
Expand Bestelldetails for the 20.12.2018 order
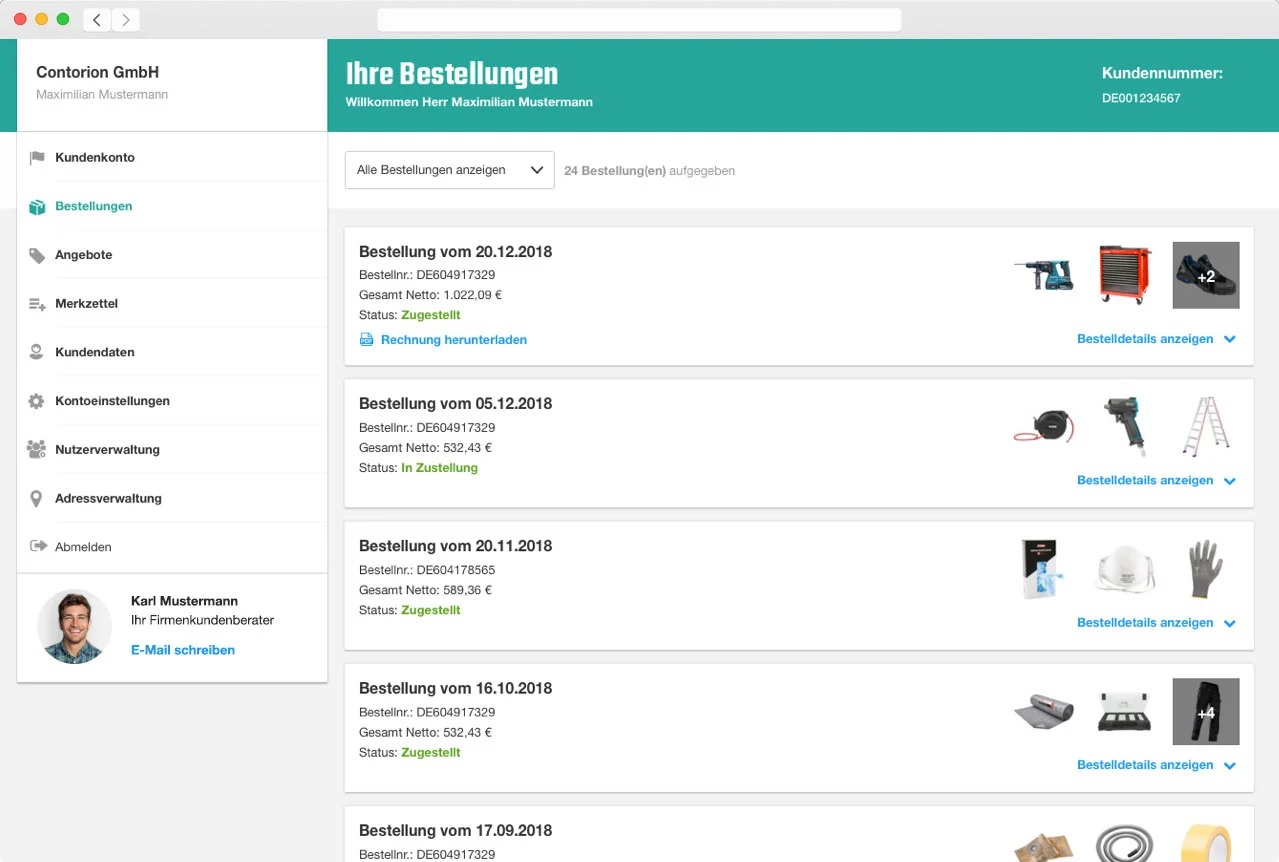point(1156,339)
